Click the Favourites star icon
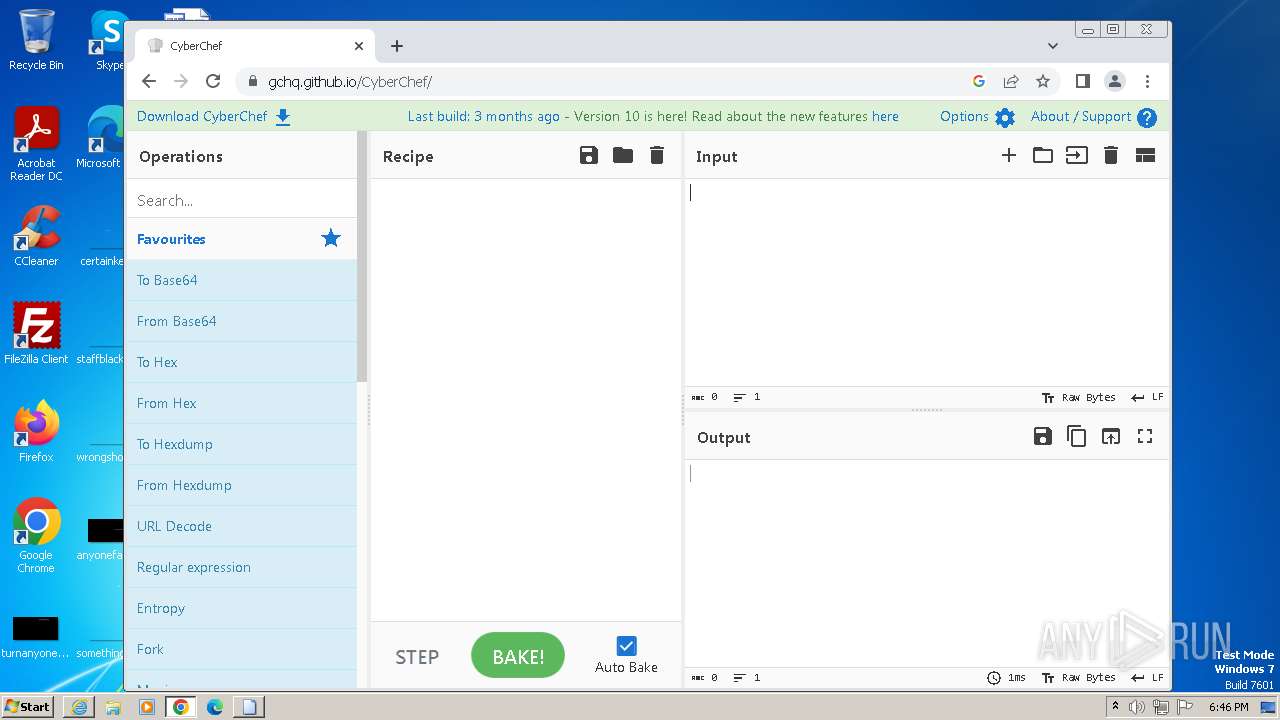The height and width of the screenshot is (720, 1280). coord(331,238)
